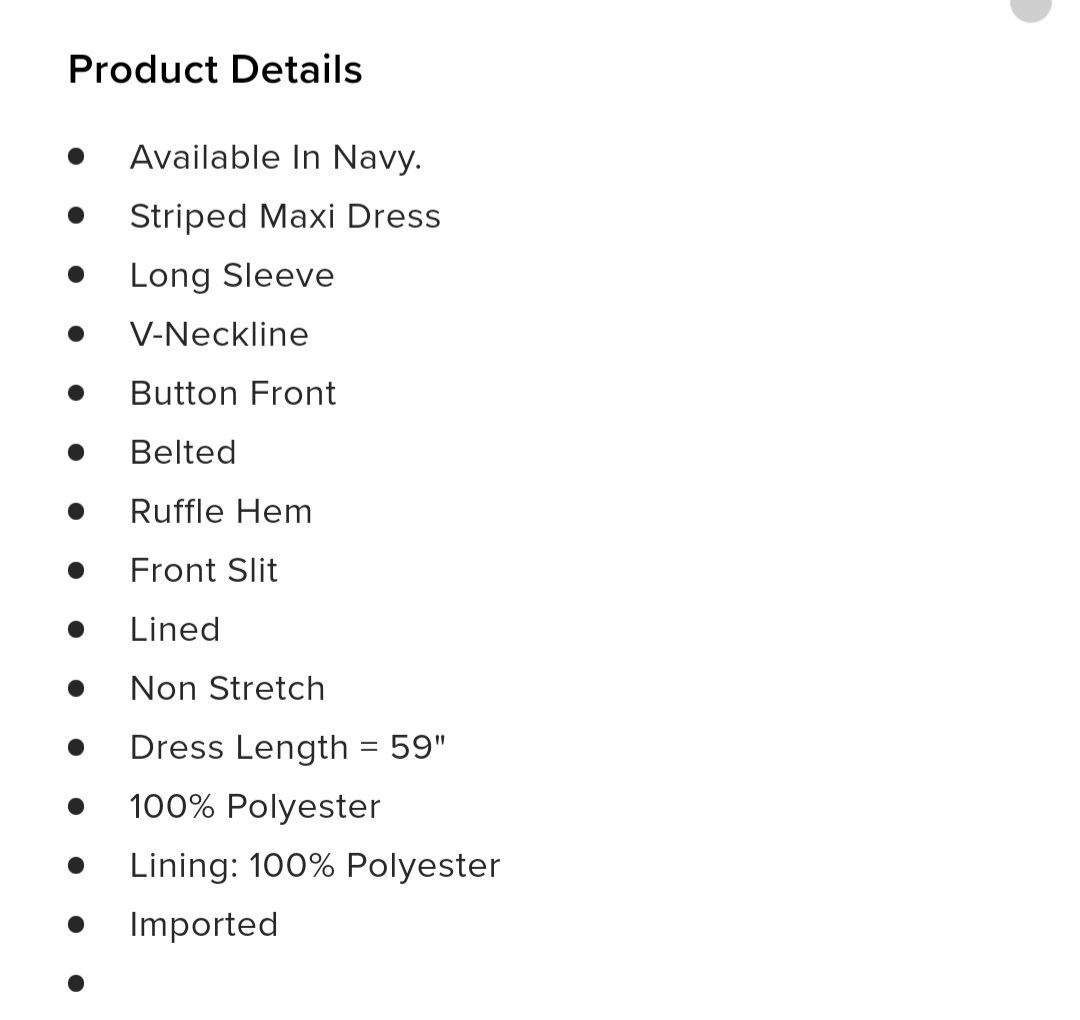Click the 'Lined' list item
Viewport: 1080px width, 1020px height.
175,629
